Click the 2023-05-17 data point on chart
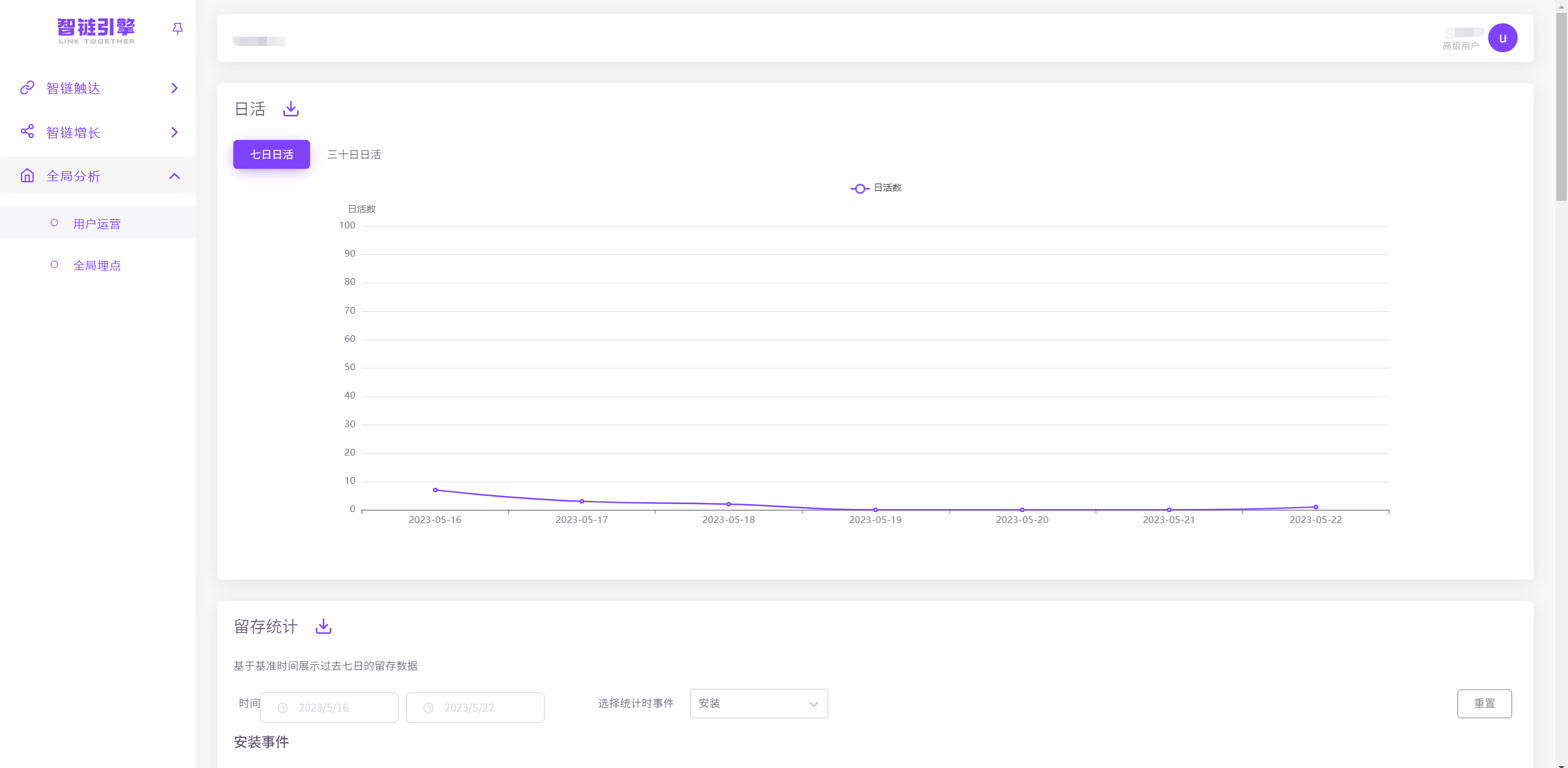The width and height of the screenshot is (1568, 768). [x=582, y=502]
